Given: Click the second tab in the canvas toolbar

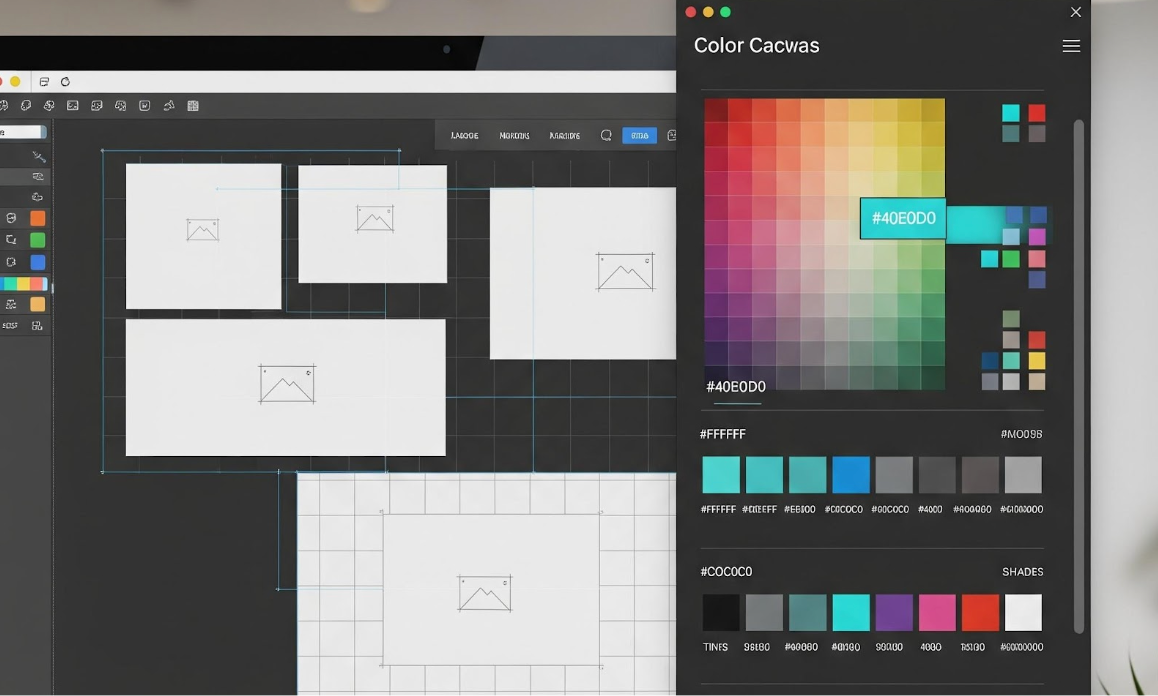Looking at the screenshot, I should (514, 135).
